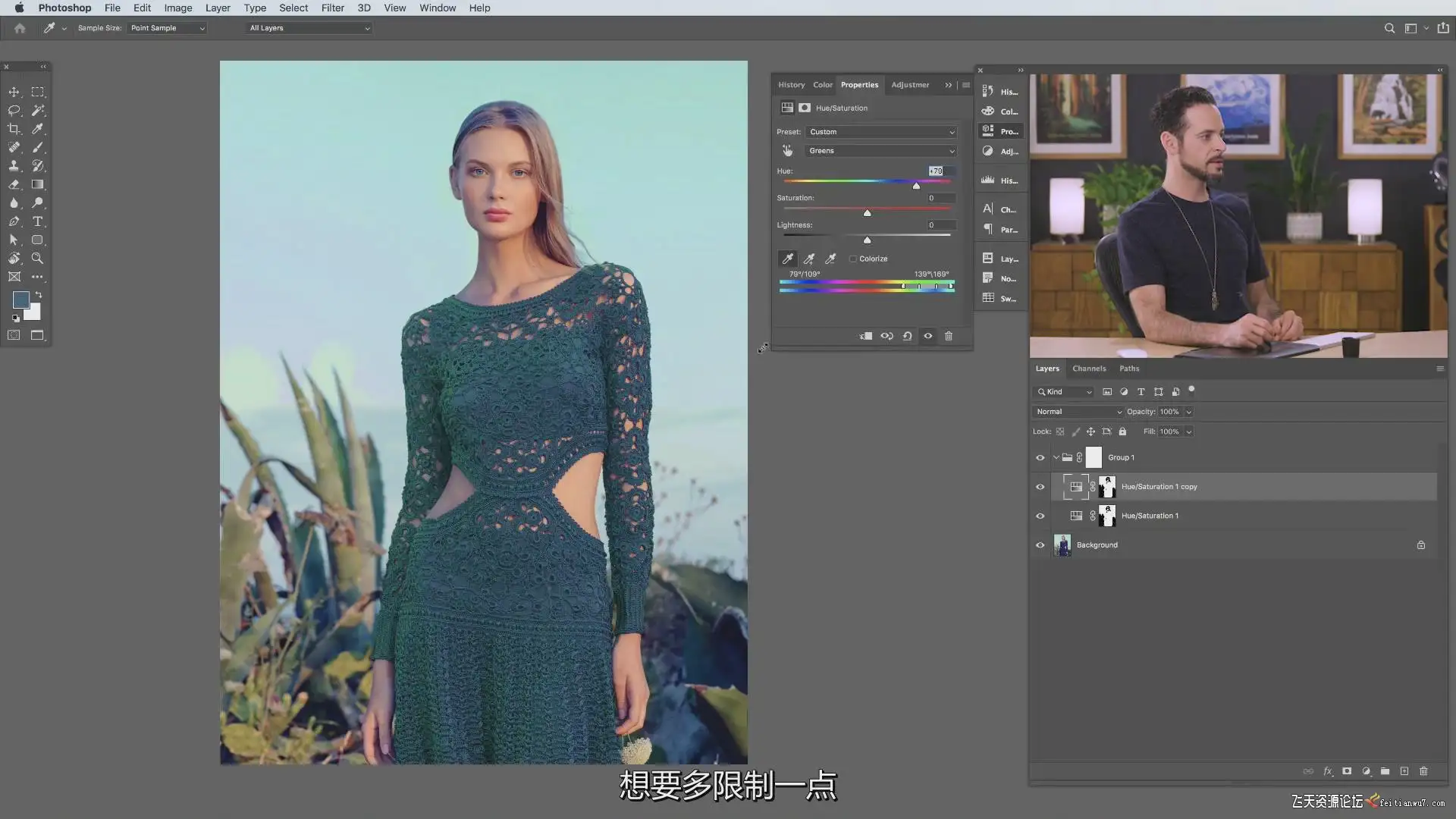
Task: Open the Adjustments tab in the Properties panel group
Action: [x=909, y=85]
